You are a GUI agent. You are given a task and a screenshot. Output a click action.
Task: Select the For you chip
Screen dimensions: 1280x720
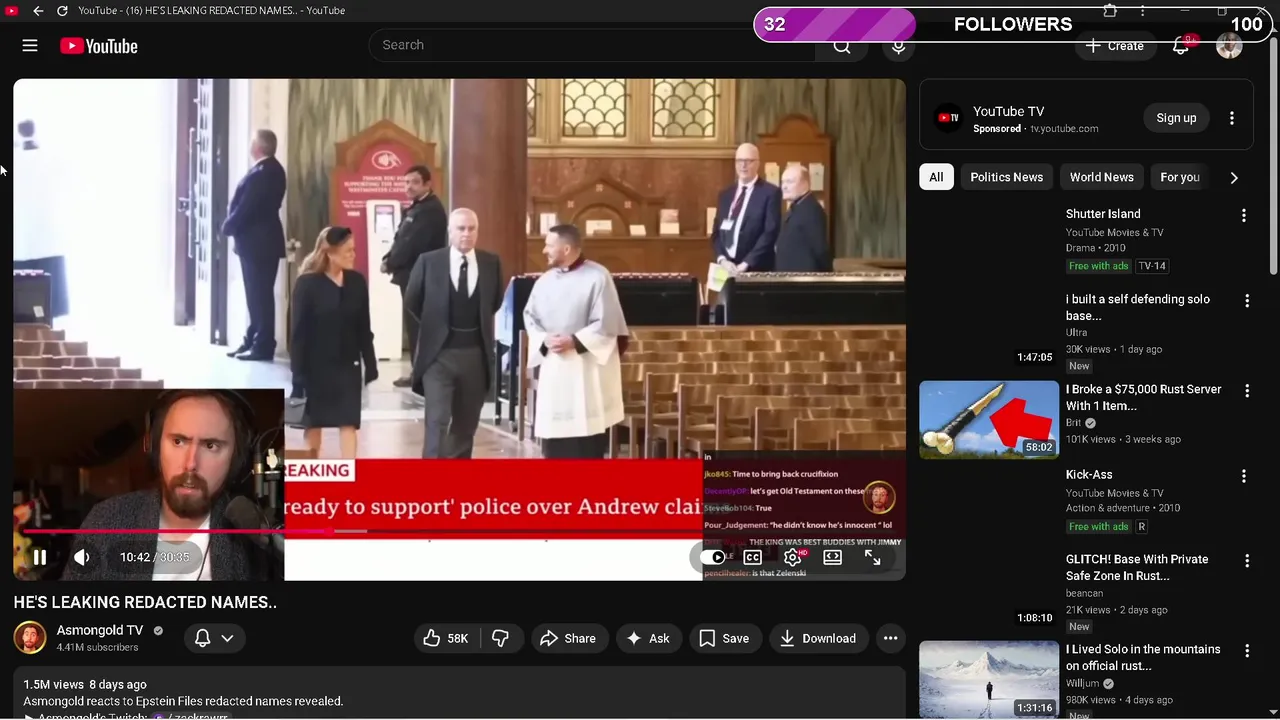coord(1180,177)
